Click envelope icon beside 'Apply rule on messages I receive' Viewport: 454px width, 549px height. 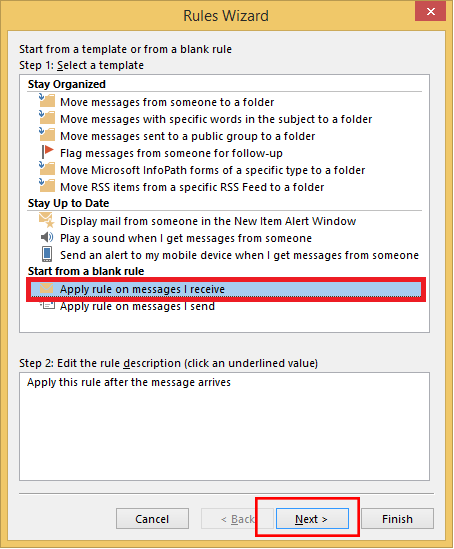pos(46,288)
